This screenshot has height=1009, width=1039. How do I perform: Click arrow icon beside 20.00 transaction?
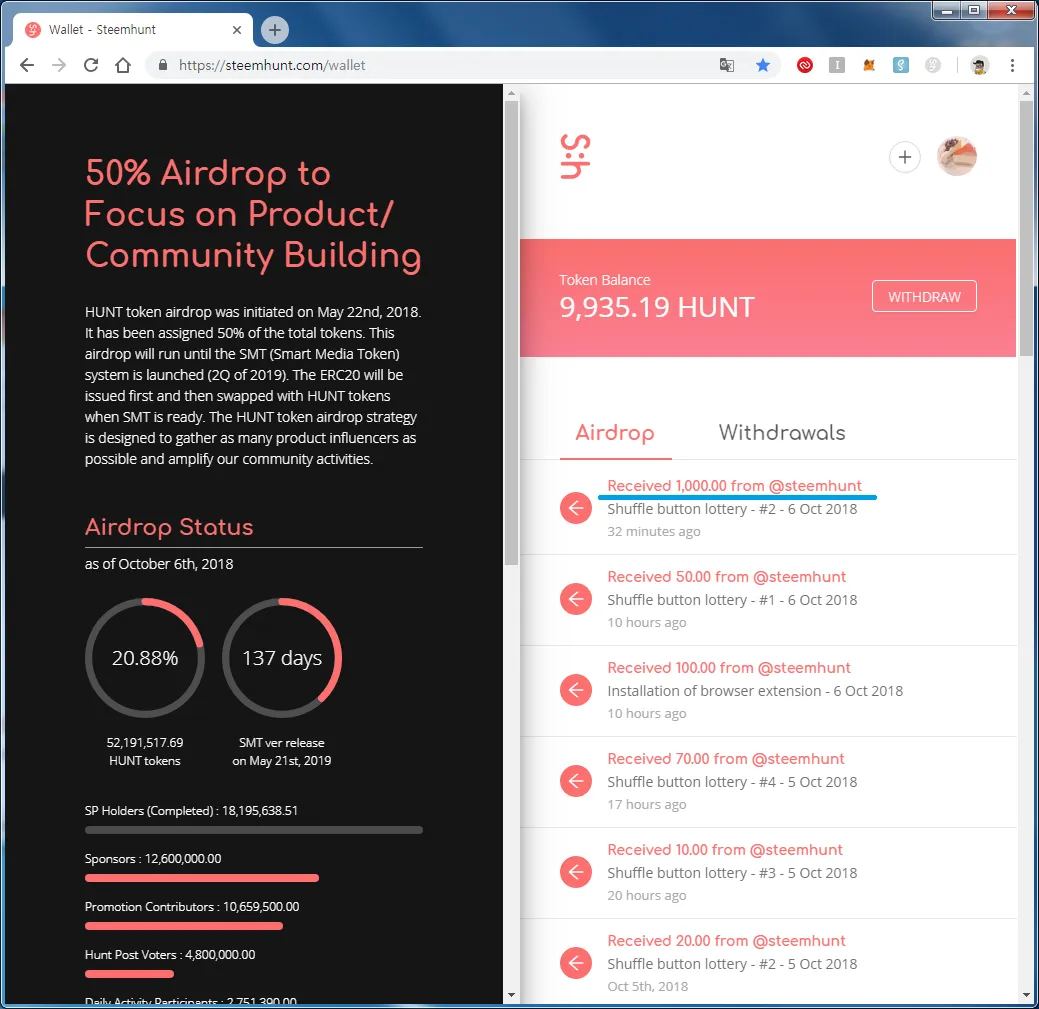(x=576, y=963)
